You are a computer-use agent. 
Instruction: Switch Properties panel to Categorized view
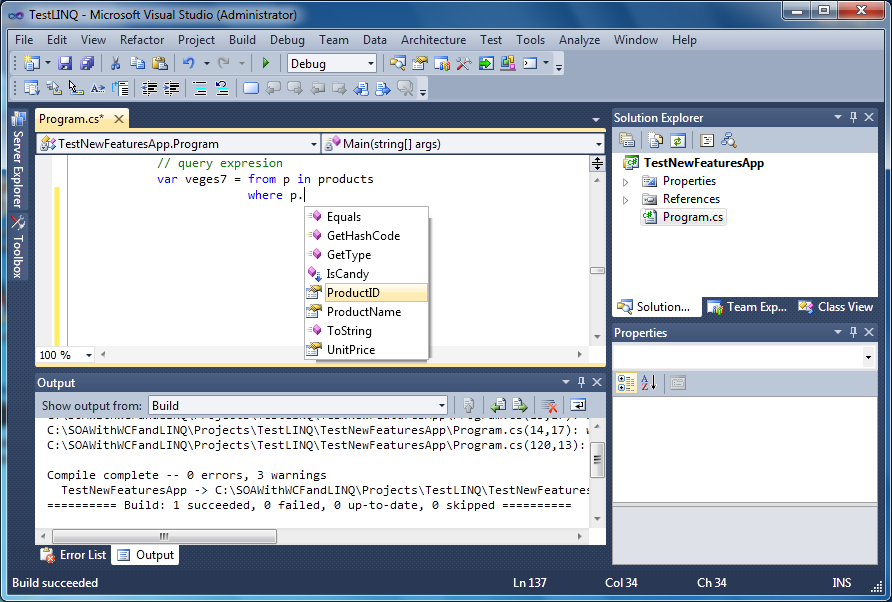click(626, 383)
